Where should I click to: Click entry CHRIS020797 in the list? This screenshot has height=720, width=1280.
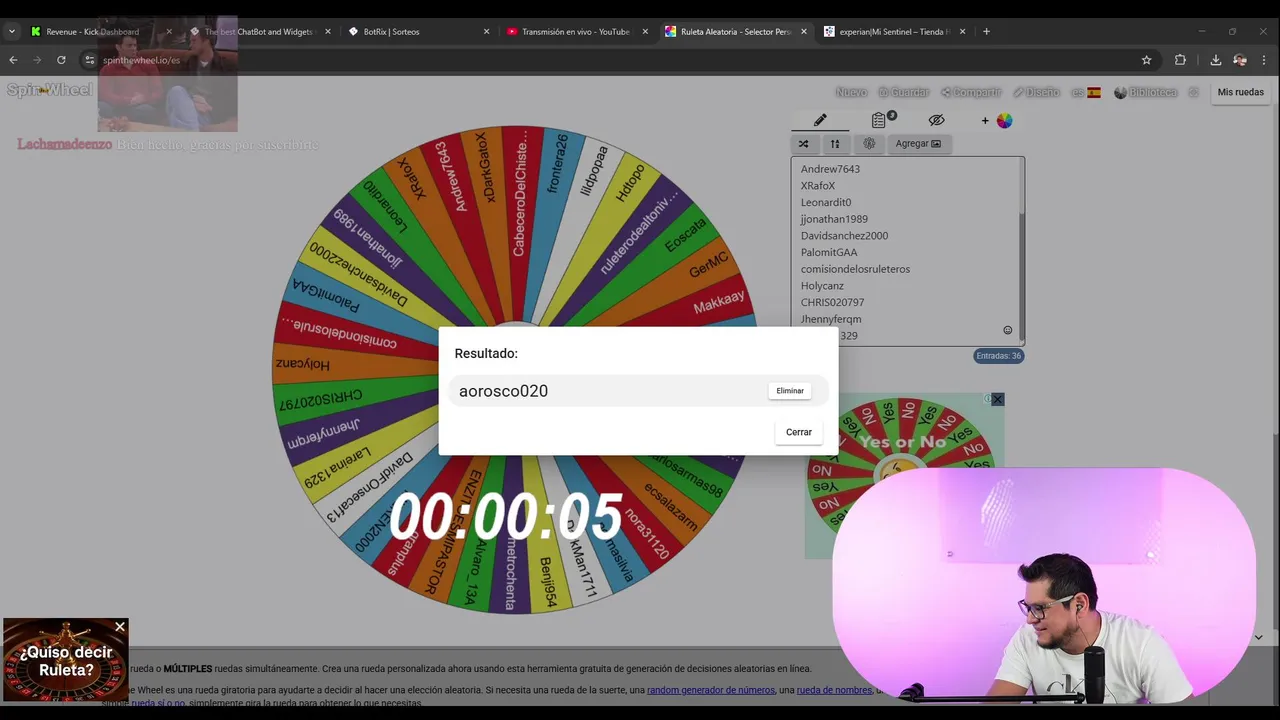pos(832,302)
